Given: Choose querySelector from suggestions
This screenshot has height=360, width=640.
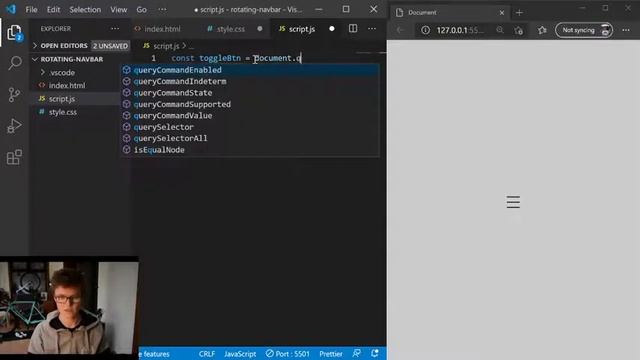Looking at the screenshot, I should pos(250,127).
